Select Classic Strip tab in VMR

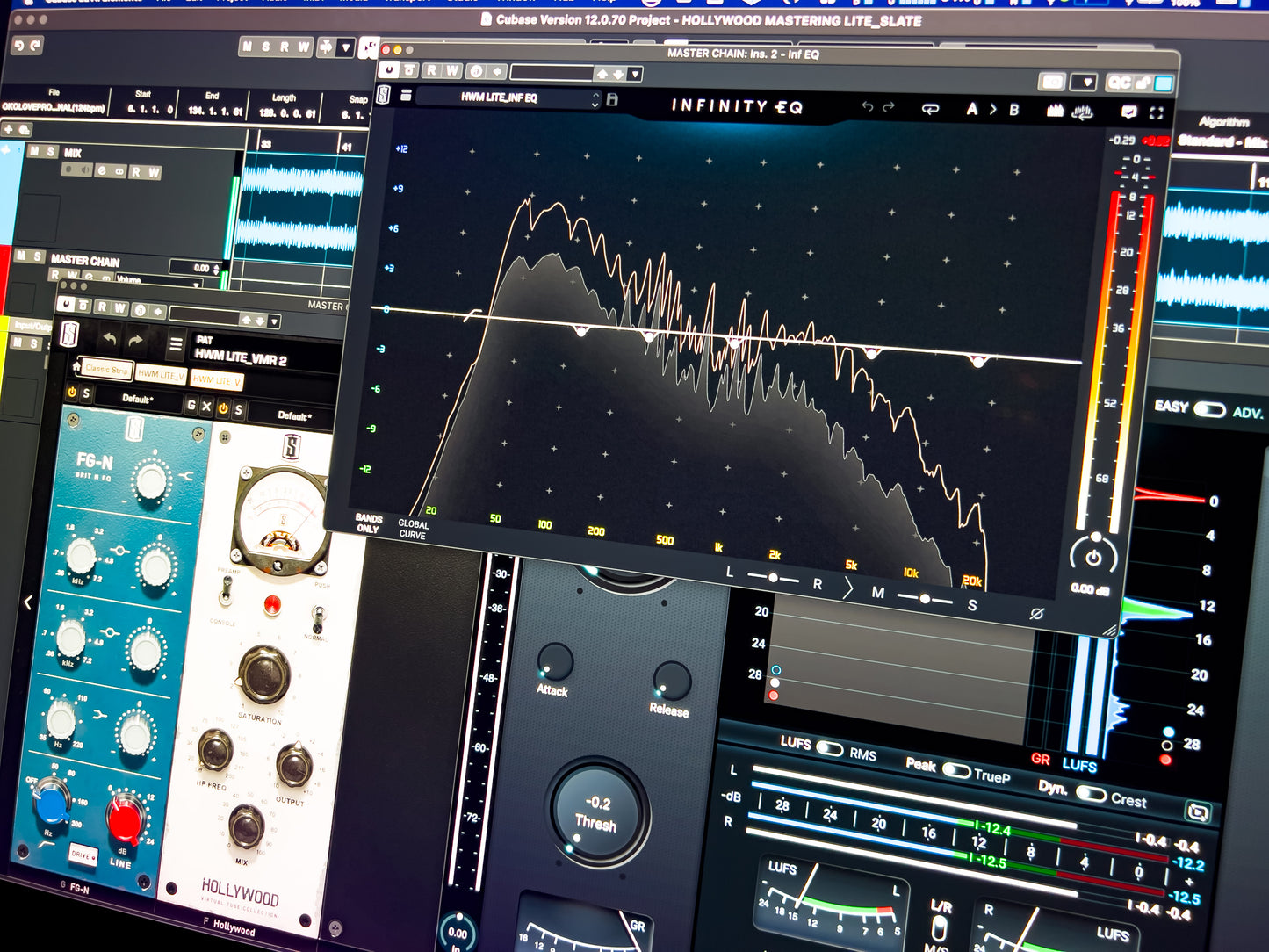pyautogui.click(x=108, y=370)
